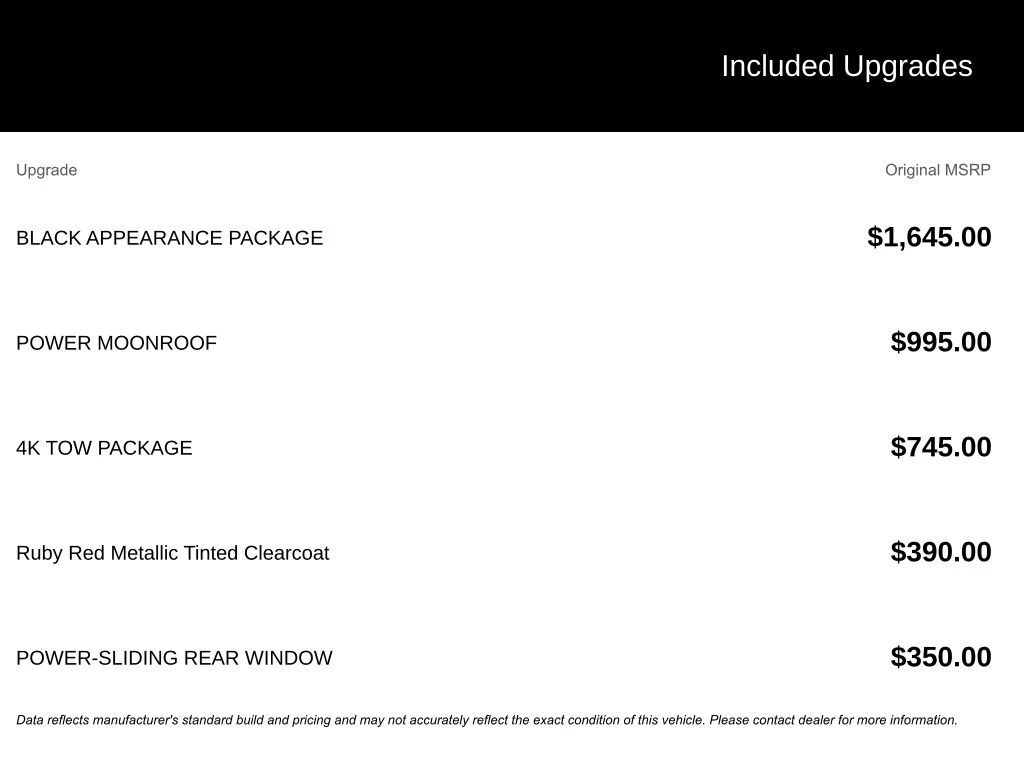1024x768 pixels.
Task: Click the Included Upgrades heading
Action: (x=846, y=66)
